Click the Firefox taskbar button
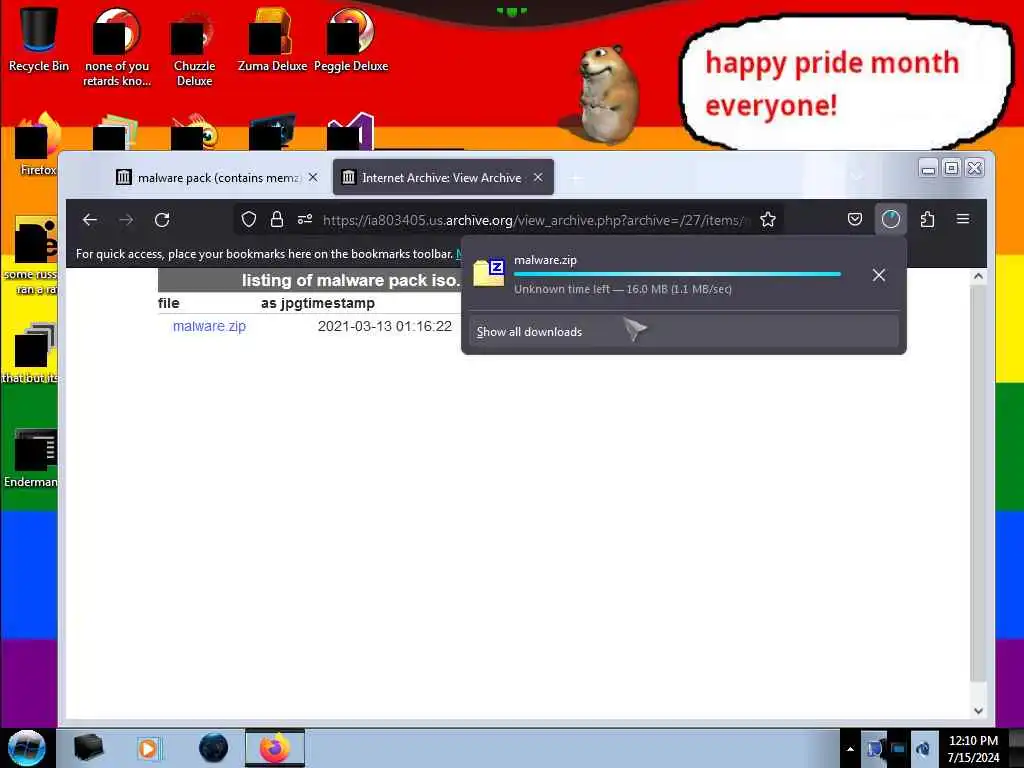This screenshot has height=768, width=1024. (x=275, y=748)
